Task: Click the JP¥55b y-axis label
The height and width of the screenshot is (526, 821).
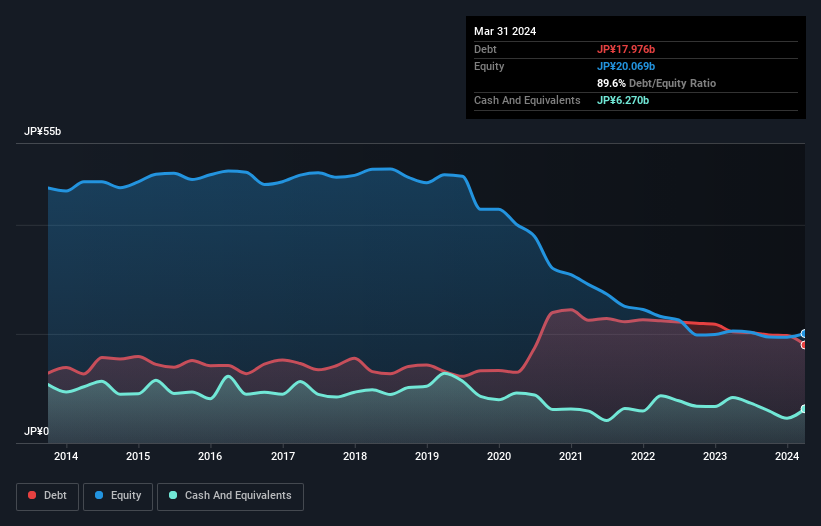Action: [42, 131]
